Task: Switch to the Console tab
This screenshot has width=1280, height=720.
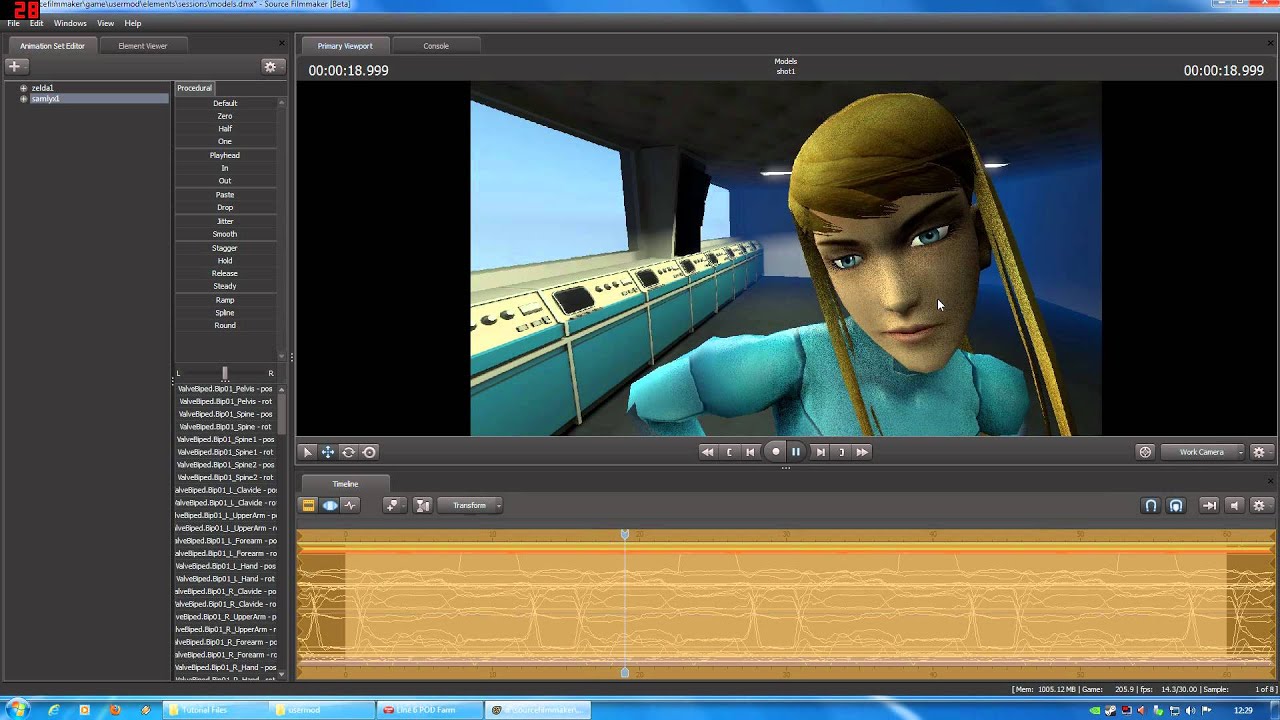Action: (x=436, y=46)
